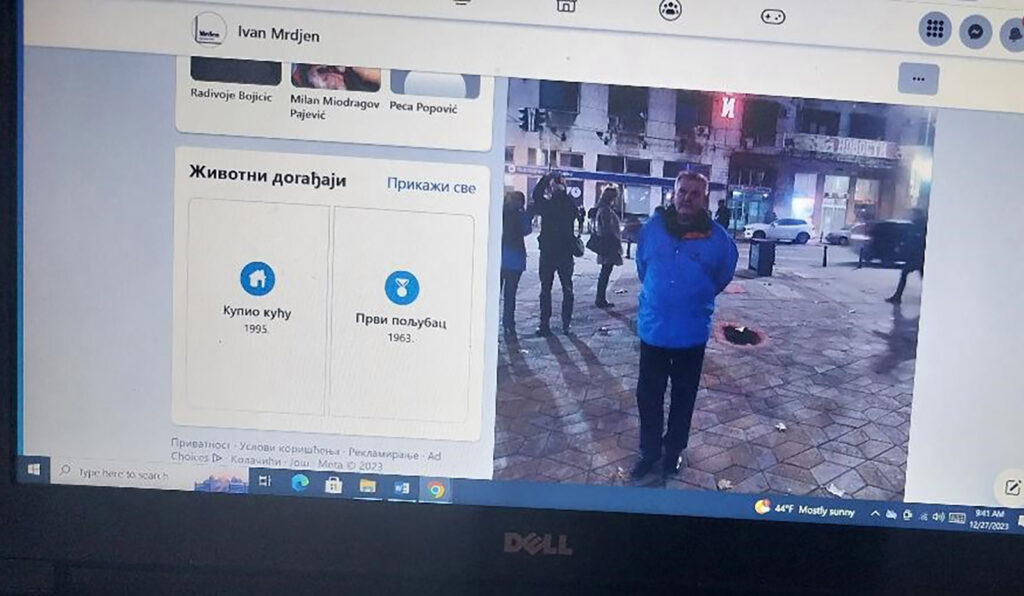The height and width of the screenshot is (596, 1024).
Task: Open the three-dots post options menu
Action: point(918,79)
